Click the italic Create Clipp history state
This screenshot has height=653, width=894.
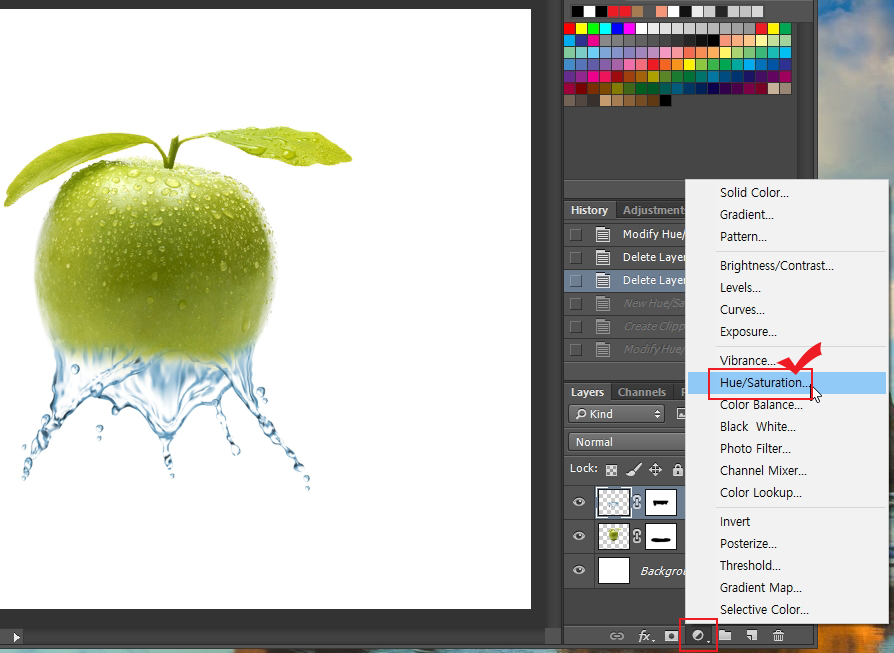pos(653,326)
